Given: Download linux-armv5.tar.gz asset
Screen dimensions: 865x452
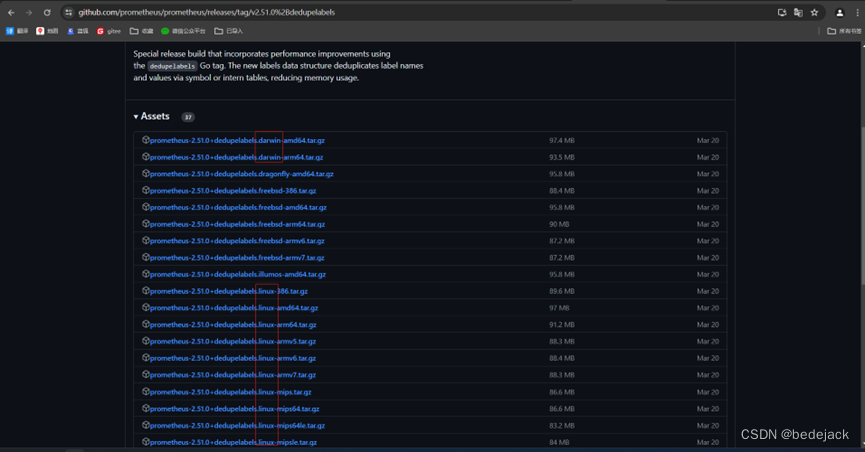Looking at the screenshot, I should (x=233, y=342).
